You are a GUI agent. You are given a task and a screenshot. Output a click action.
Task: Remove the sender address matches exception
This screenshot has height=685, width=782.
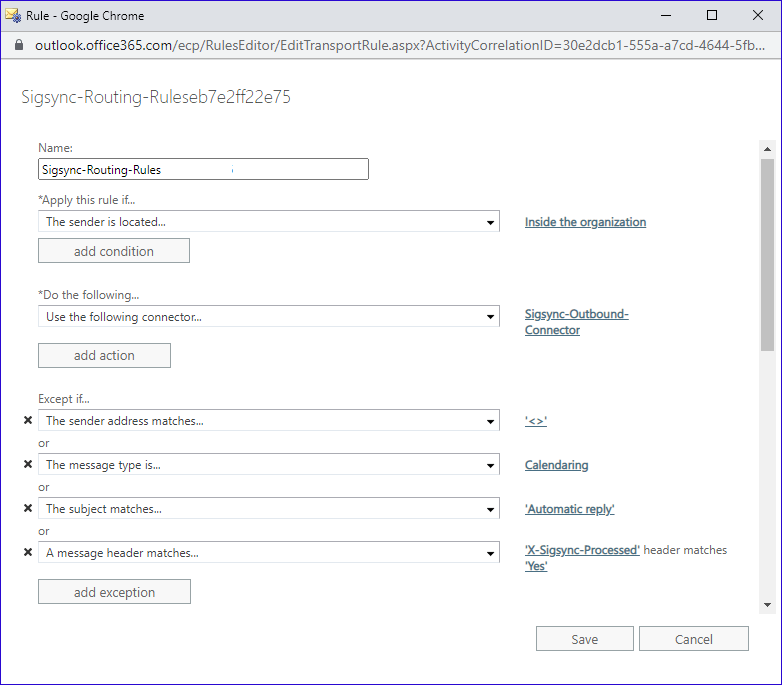point(28,421)
